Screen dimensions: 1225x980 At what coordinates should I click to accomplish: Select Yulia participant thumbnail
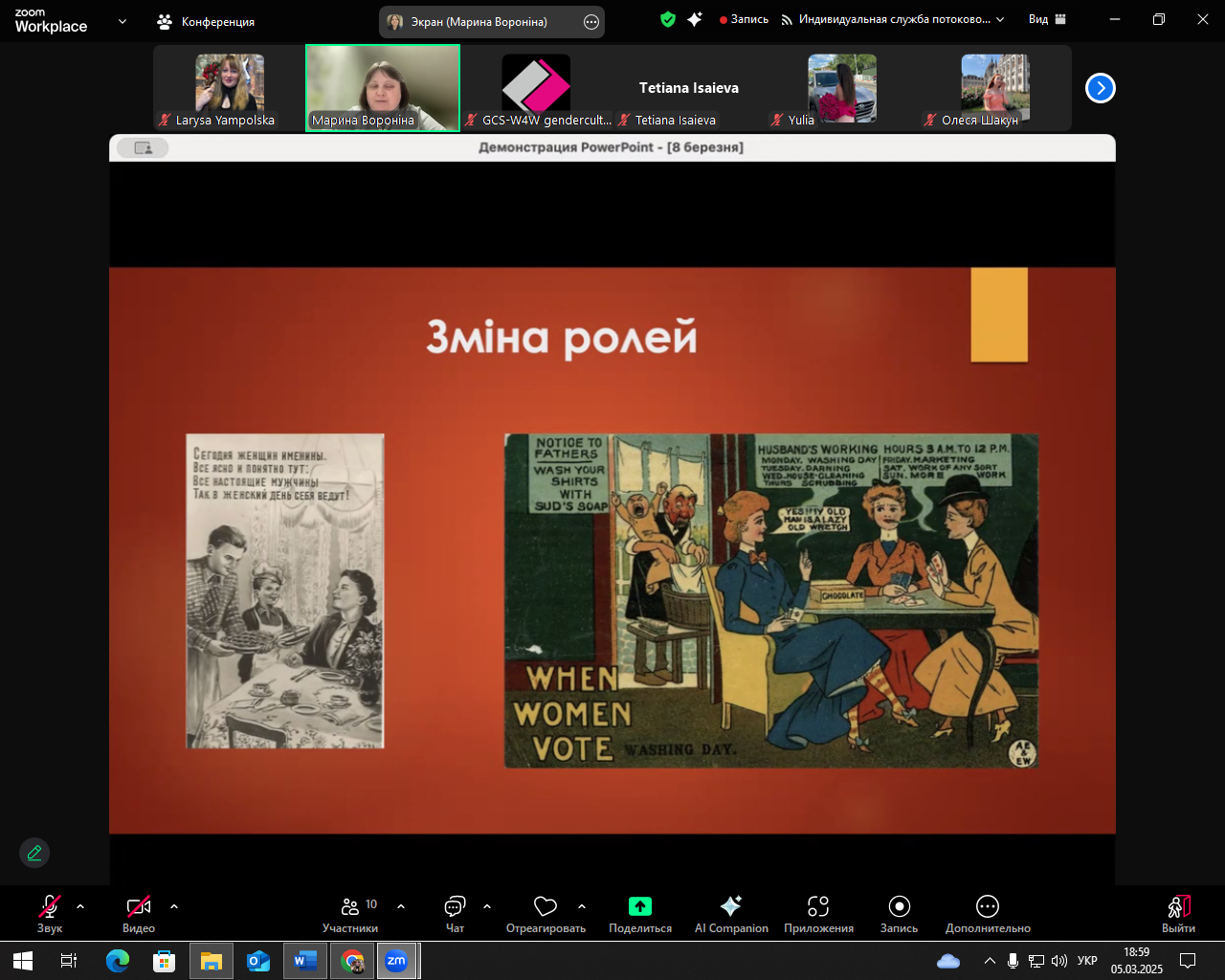(842, 88)
